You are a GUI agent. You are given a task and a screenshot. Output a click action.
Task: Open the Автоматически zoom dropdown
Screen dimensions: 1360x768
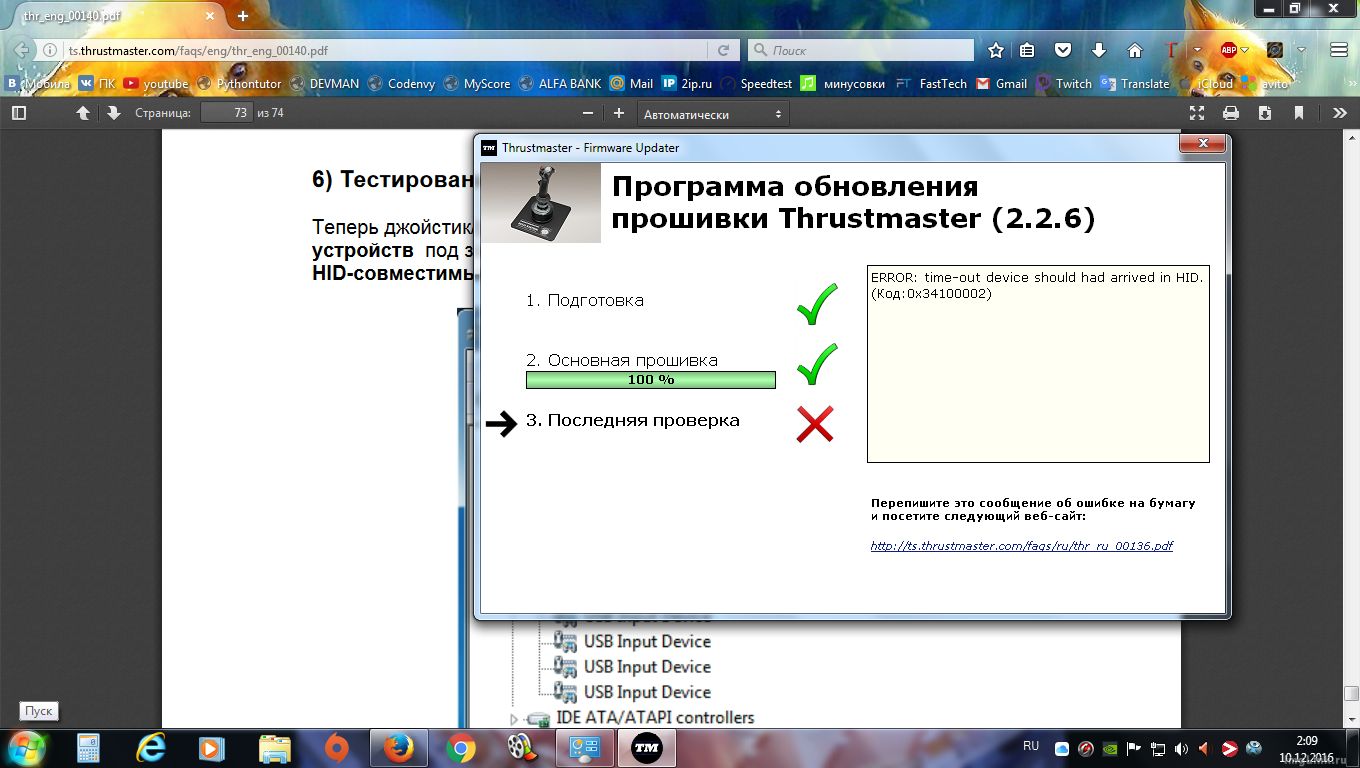click(713, 114)
